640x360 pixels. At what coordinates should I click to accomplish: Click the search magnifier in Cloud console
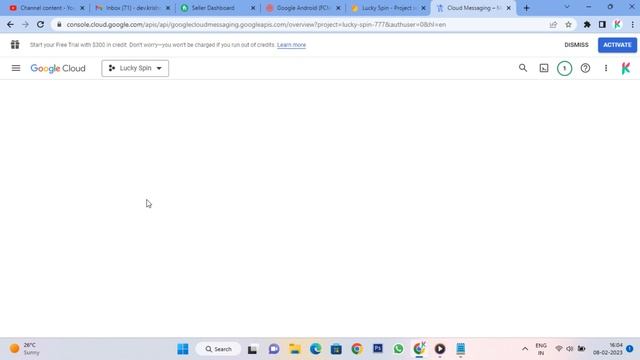(523, 68)
